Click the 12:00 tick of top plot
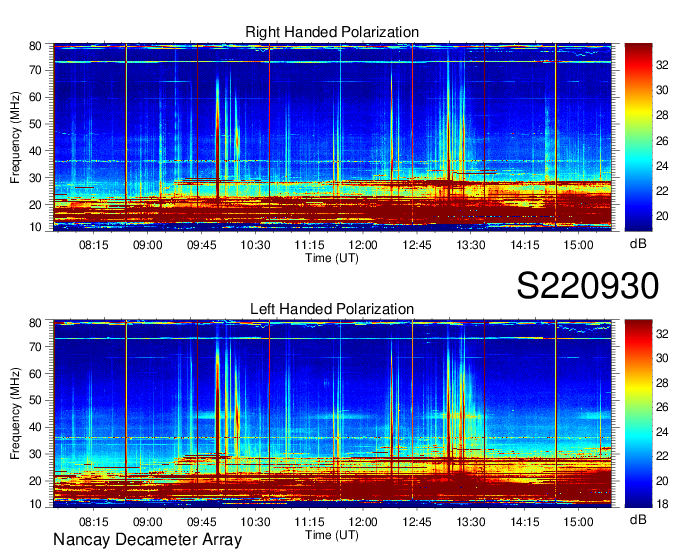This screenshot has width=680, height=552. [x=363, y=245]
